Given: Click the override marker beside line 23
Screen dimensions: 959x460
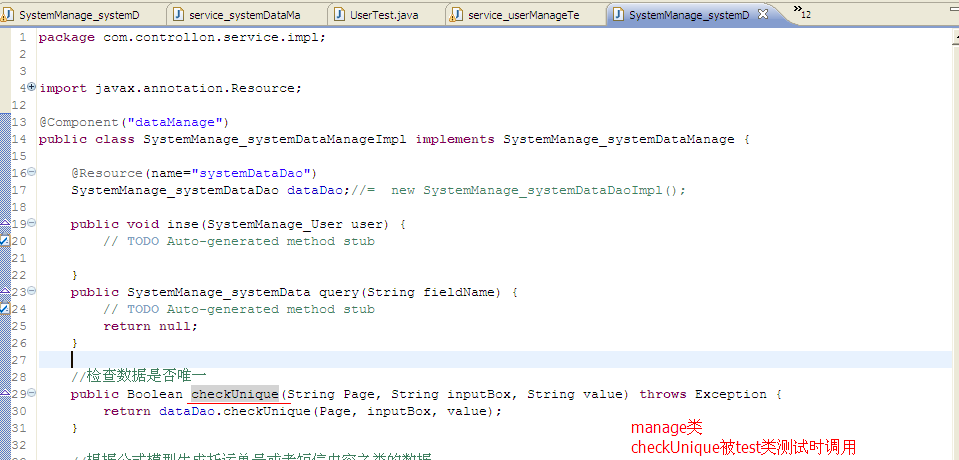Looking at the screenshot, I should point(5,291).
